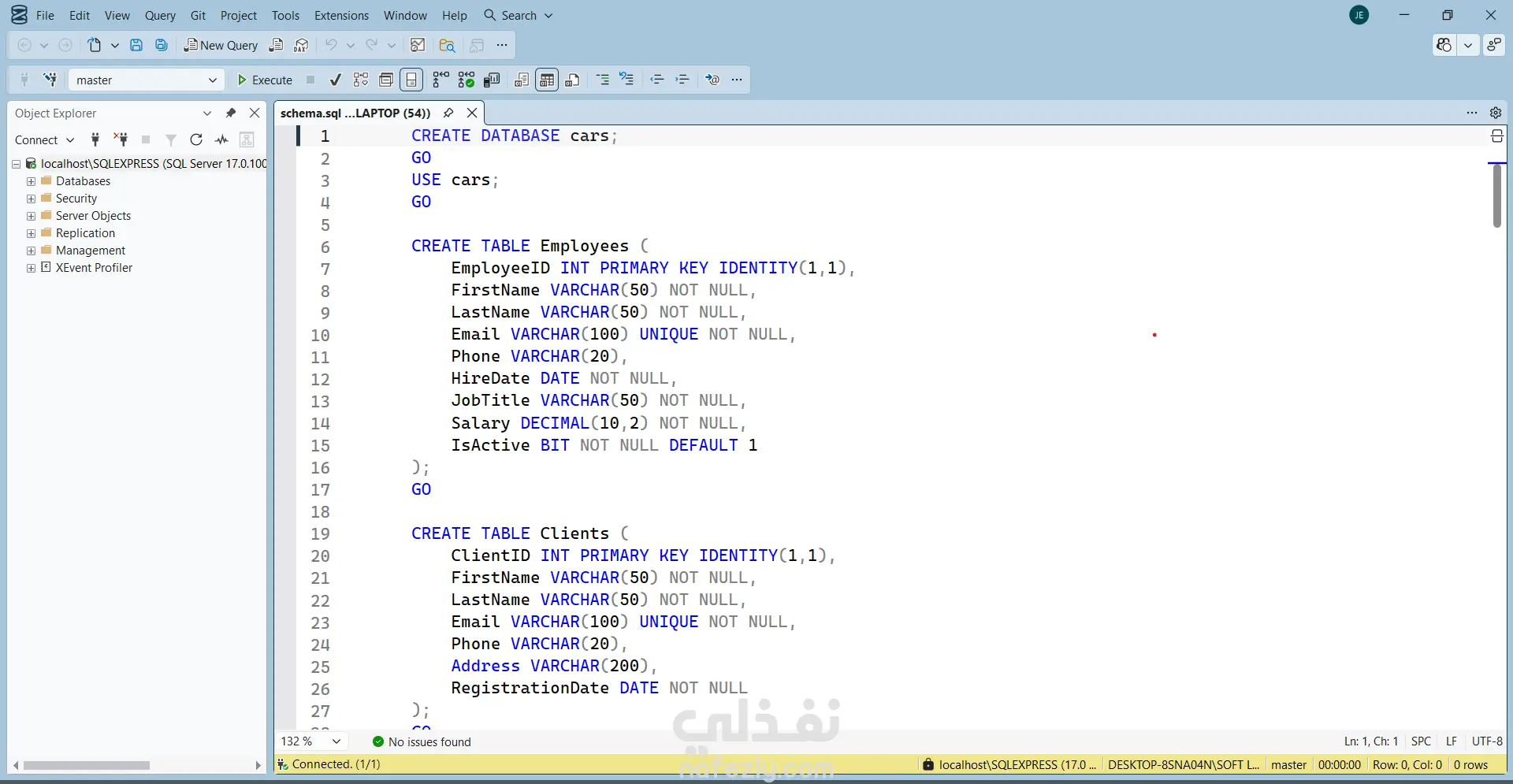Toggle Include Actual Execution Plan
Image resolution: width=1513 pixels, height=784 pixels.
441,80
